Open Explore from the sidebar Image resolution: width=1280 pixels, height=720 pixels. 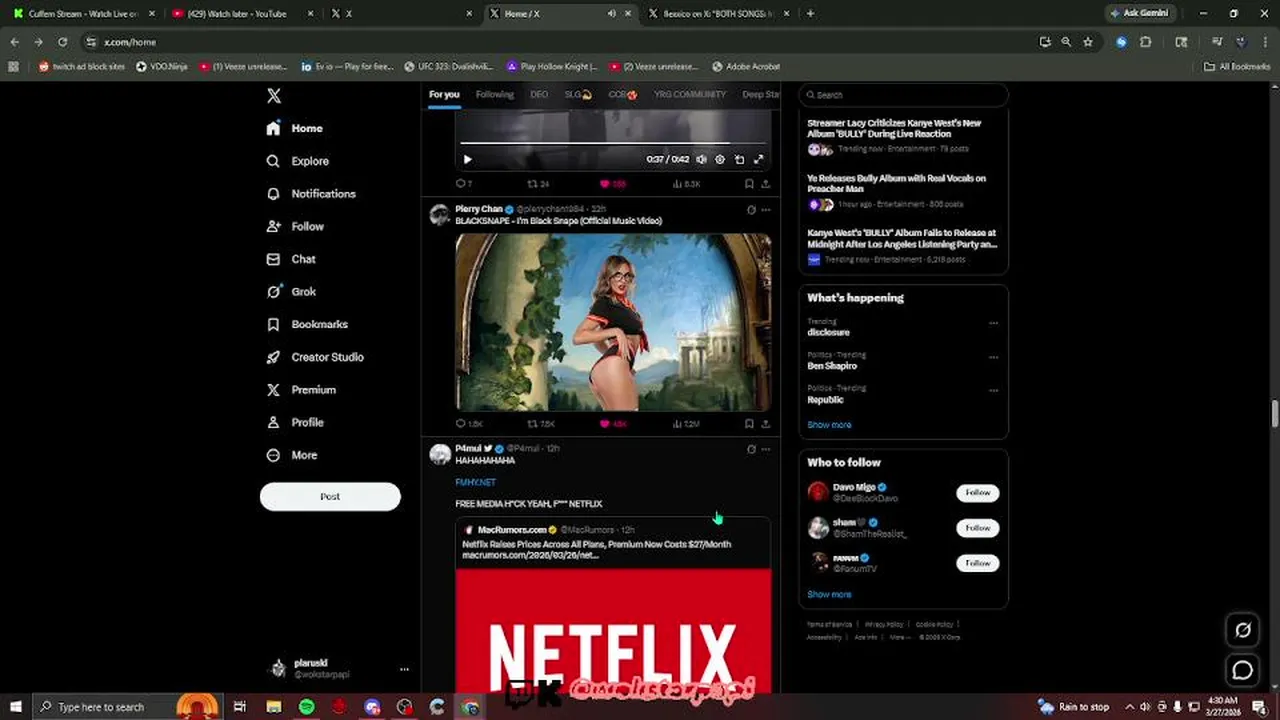[x=298, y=161]
